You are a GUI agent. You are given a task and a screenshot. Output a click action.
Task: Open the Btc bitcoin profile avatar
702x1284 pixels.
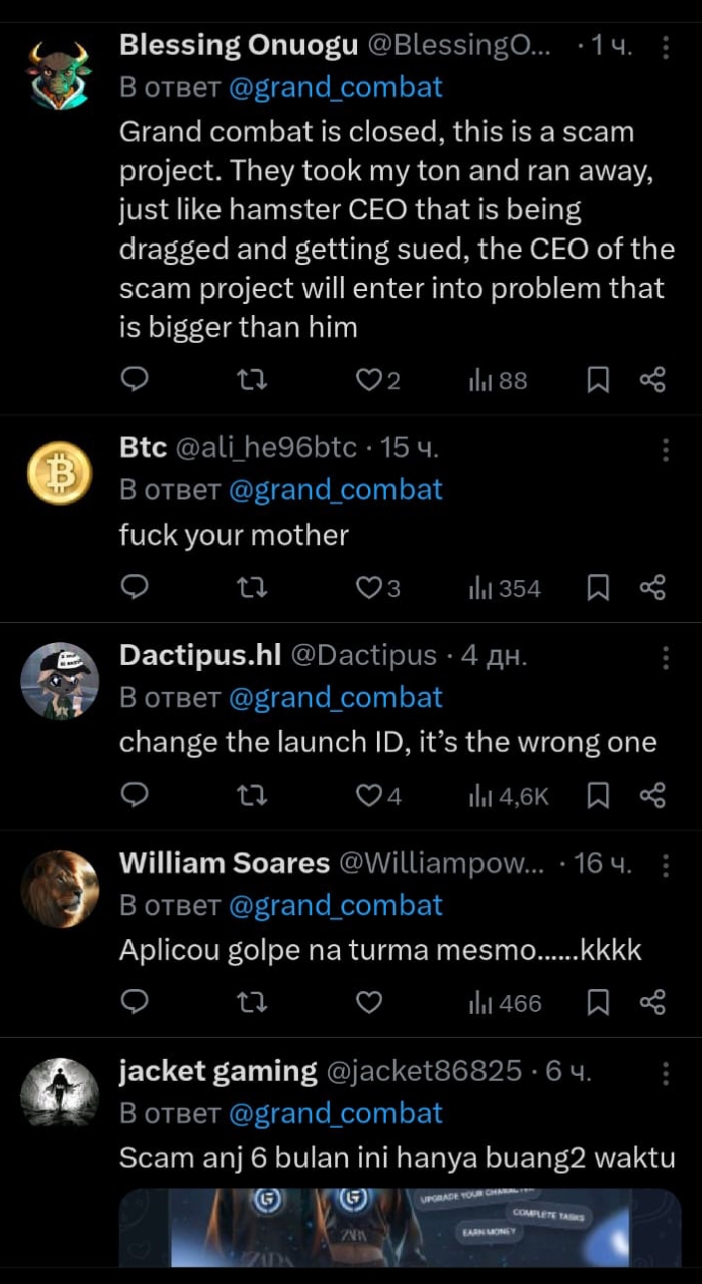point(58,475)
